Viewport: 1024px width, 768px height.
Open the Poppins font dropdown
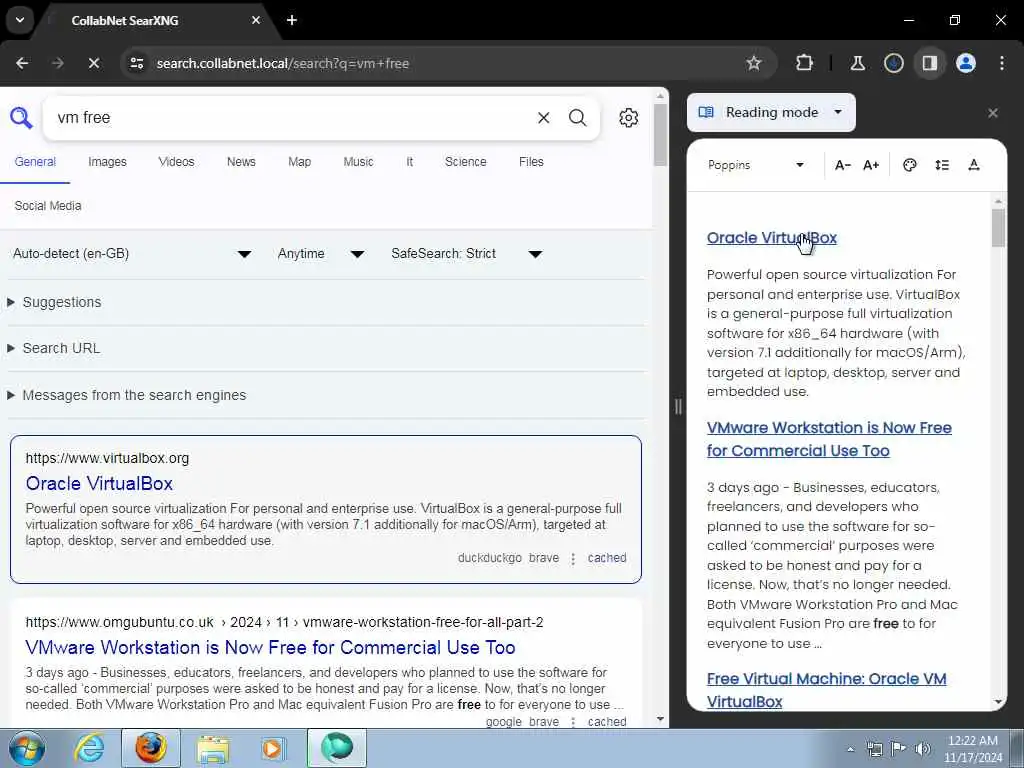pos(756,165)
